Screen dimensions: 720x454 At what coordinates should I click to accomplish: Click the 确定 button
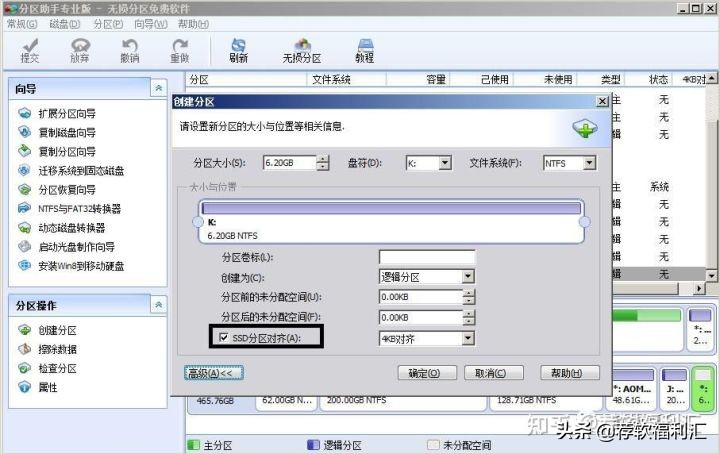click(x=427, y=373)
